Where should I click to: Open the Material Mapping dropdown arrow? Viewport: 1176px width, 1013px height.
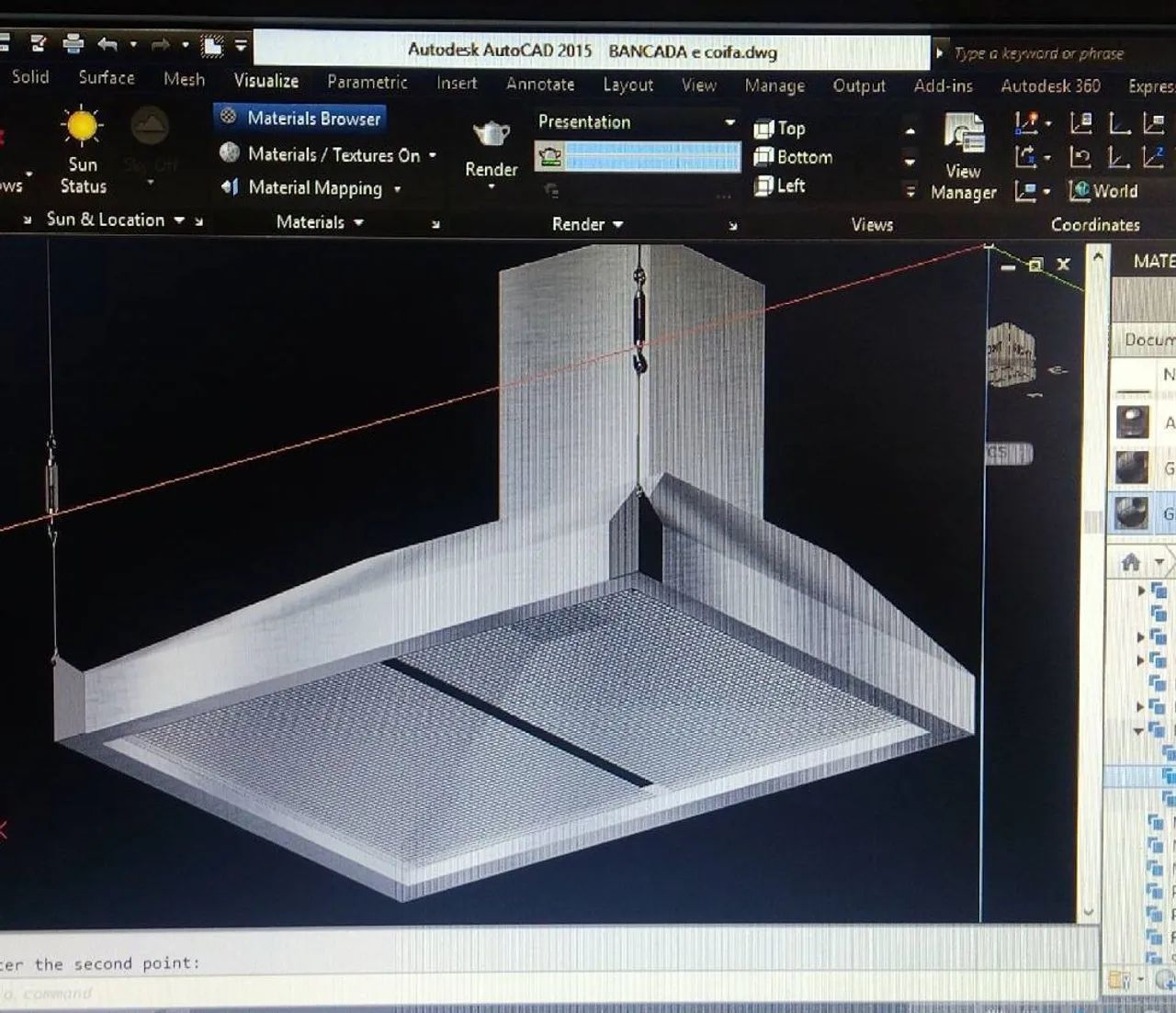(x=398, y=189)
